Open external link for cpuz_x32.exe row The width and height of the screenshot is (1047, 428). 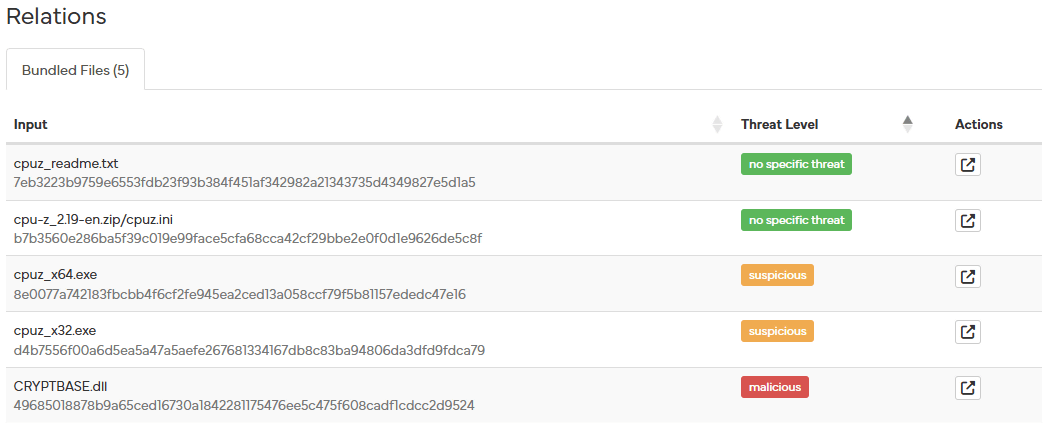[x=967, y=331]
